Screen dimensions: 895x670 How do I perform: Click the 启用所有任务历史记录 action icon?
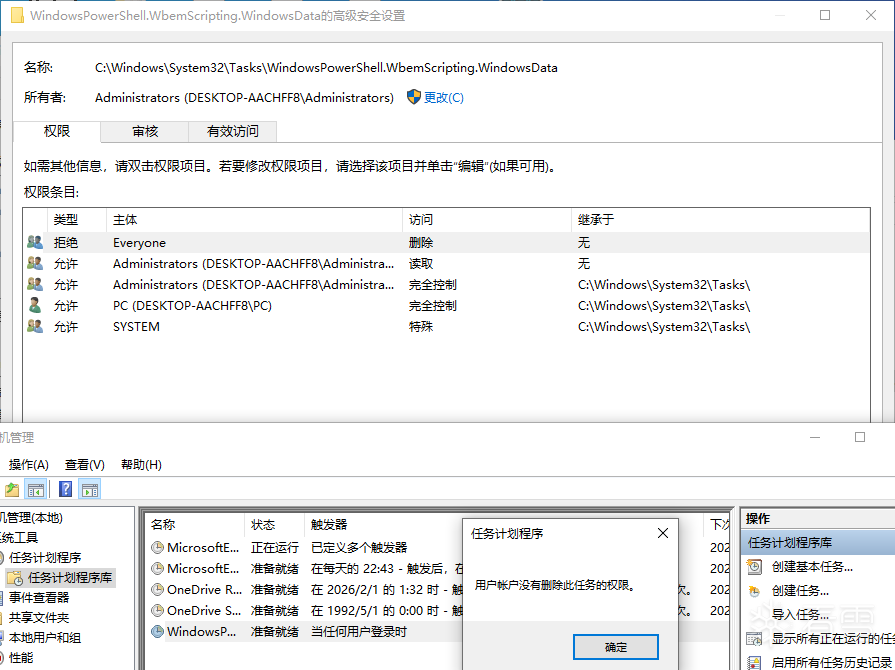point(755,663)
